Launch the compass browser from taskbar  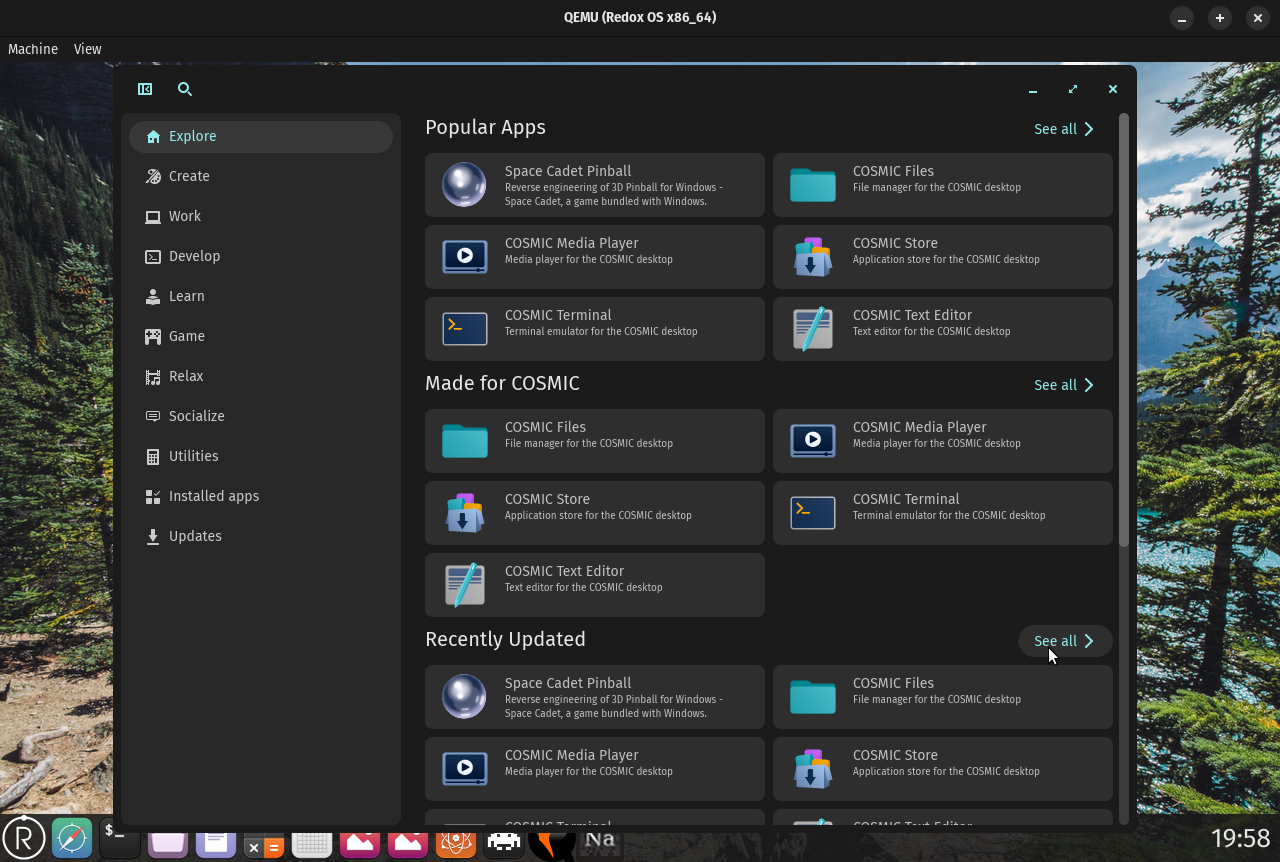(x=72, y=838)
